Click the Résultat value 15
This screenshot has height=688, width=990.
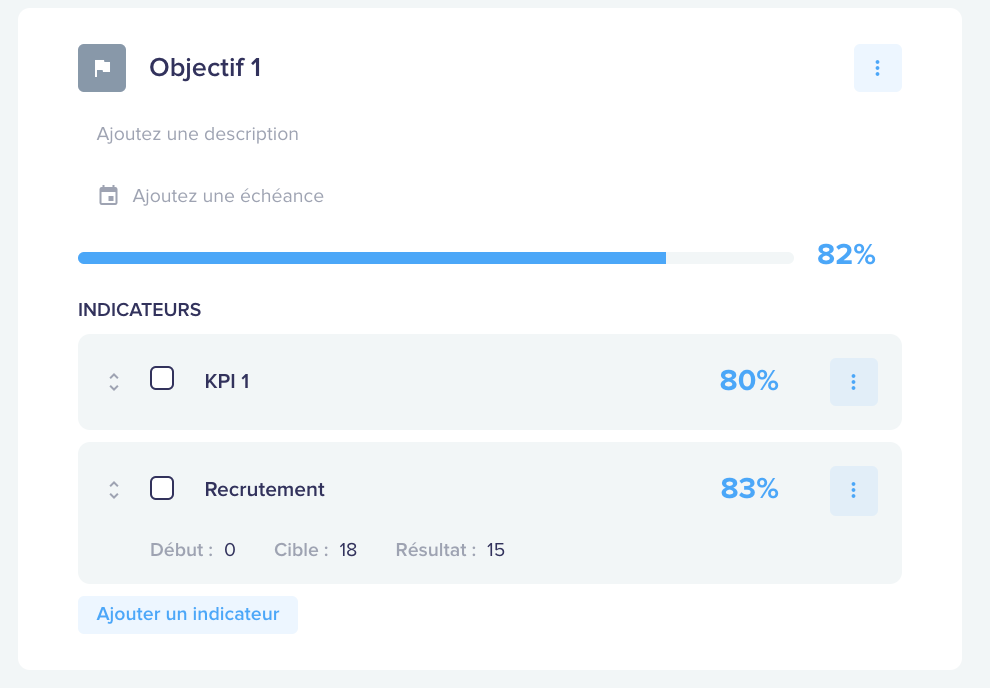[x=496, y=550]
